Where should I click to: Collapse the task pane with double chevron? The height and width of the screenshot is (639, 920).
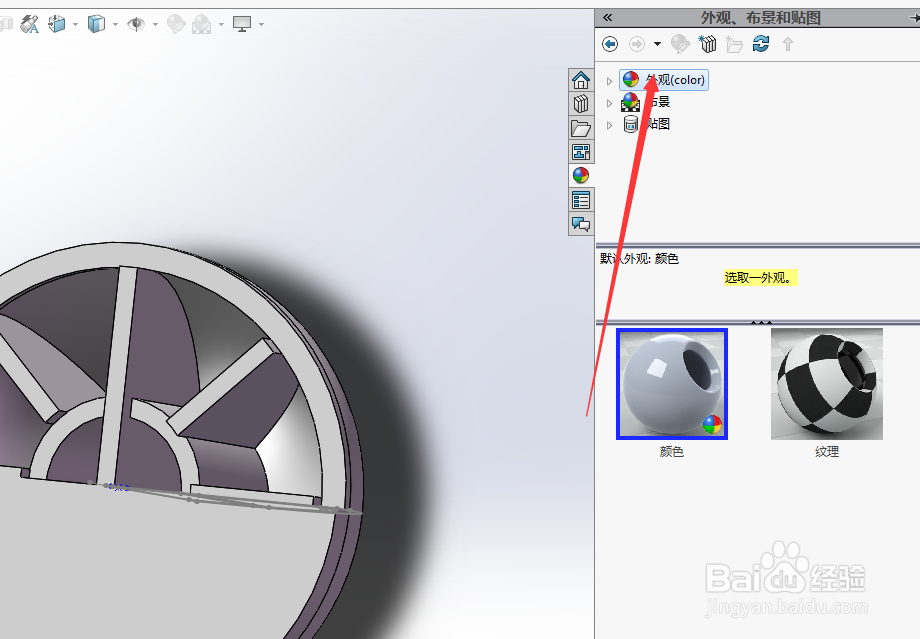pos(607,18)
